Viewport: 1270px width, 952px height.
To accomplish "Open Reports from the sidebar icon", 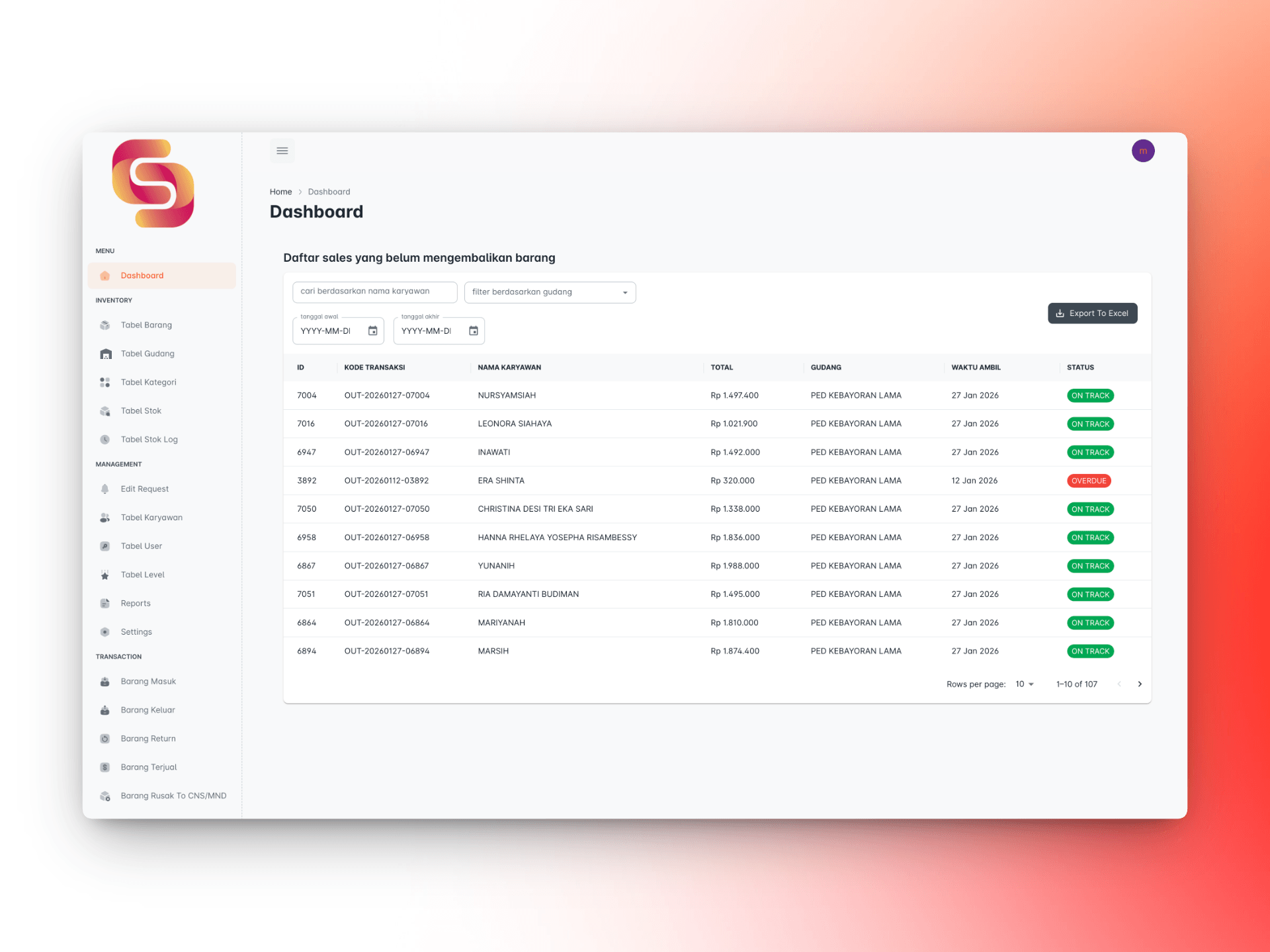I will pos(105,603).
